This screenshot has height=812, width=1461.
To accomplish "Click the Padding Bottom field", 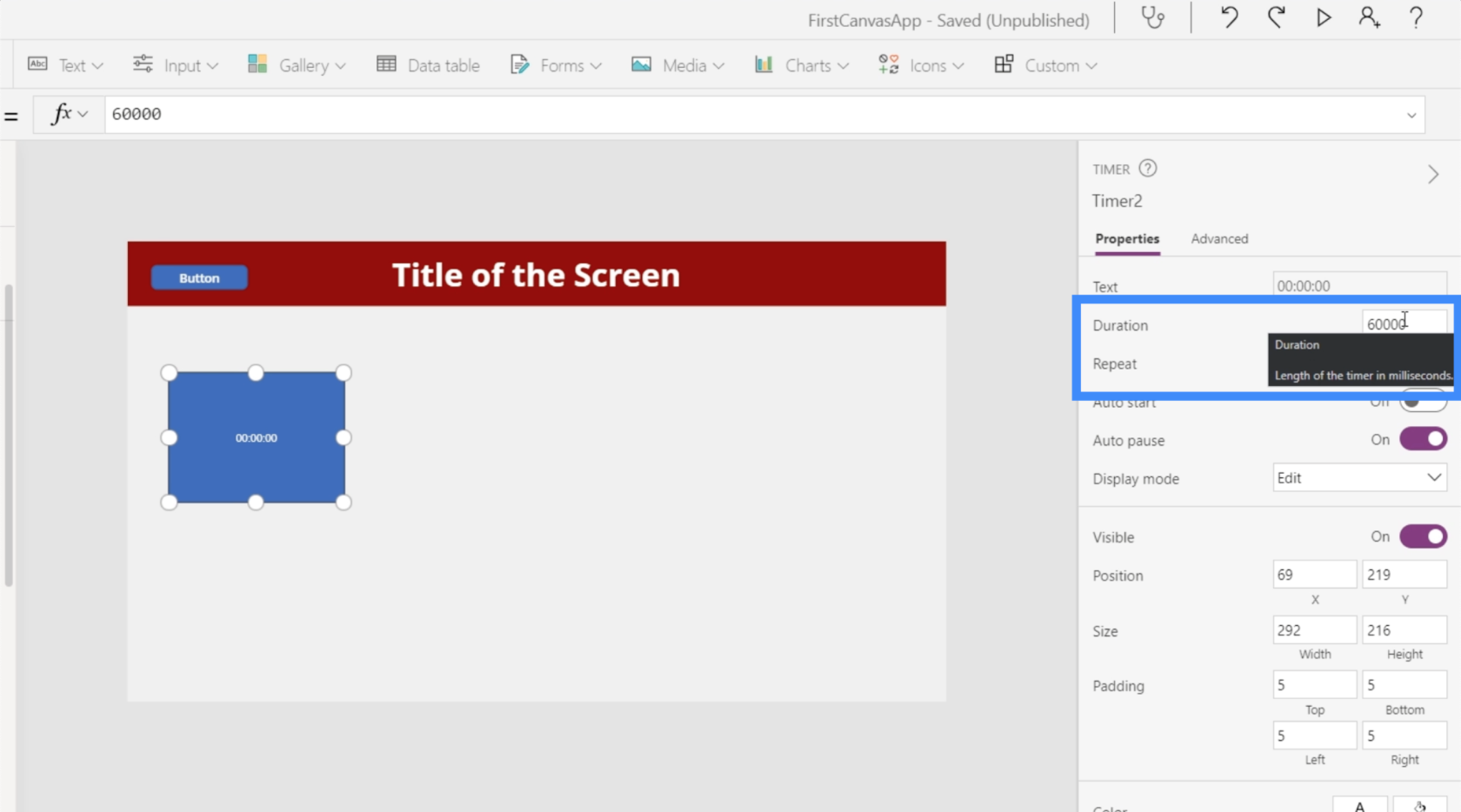I will [x=1404, y=685].
